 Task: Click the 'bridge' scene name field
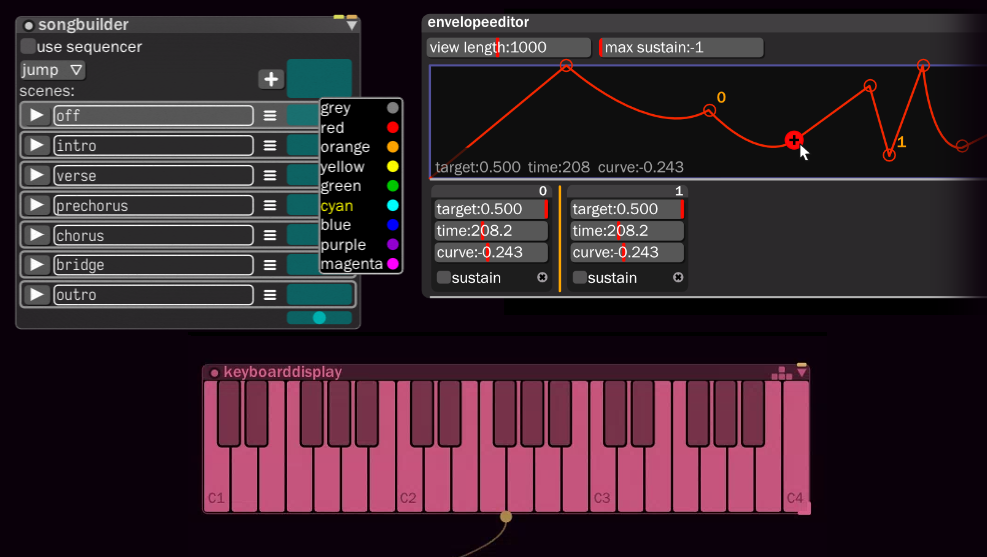click(x=154, y=265)
